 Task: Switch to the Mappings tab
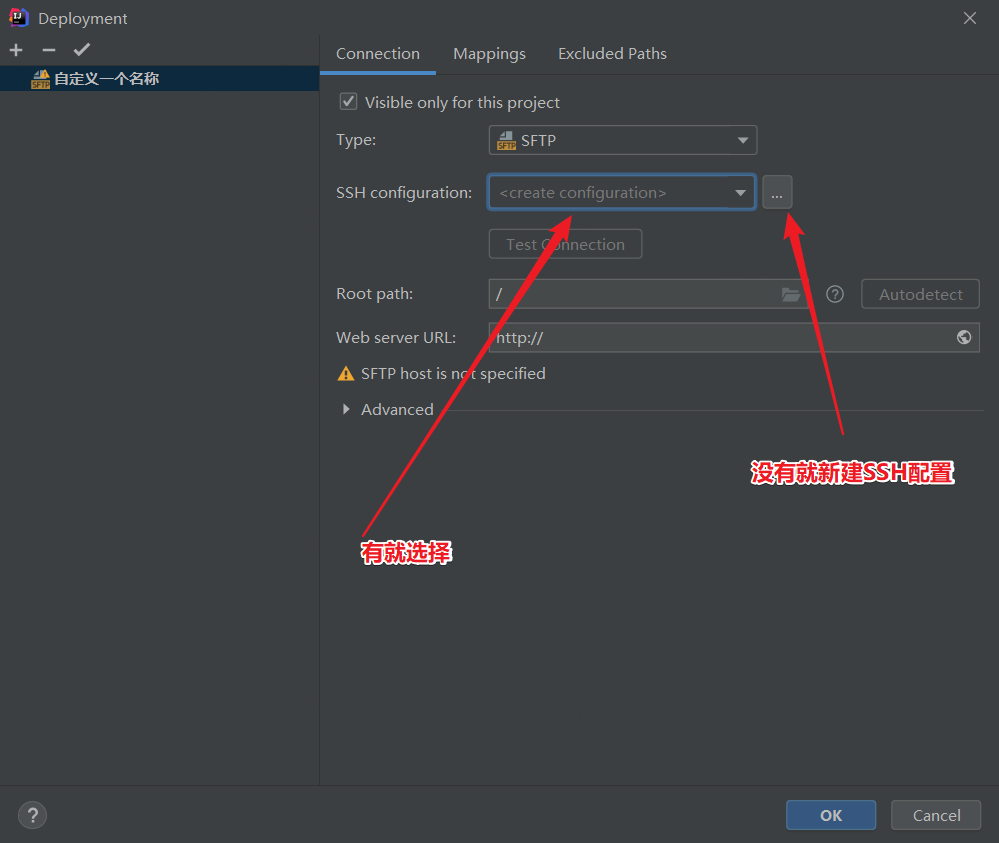(x=489, y=54)
